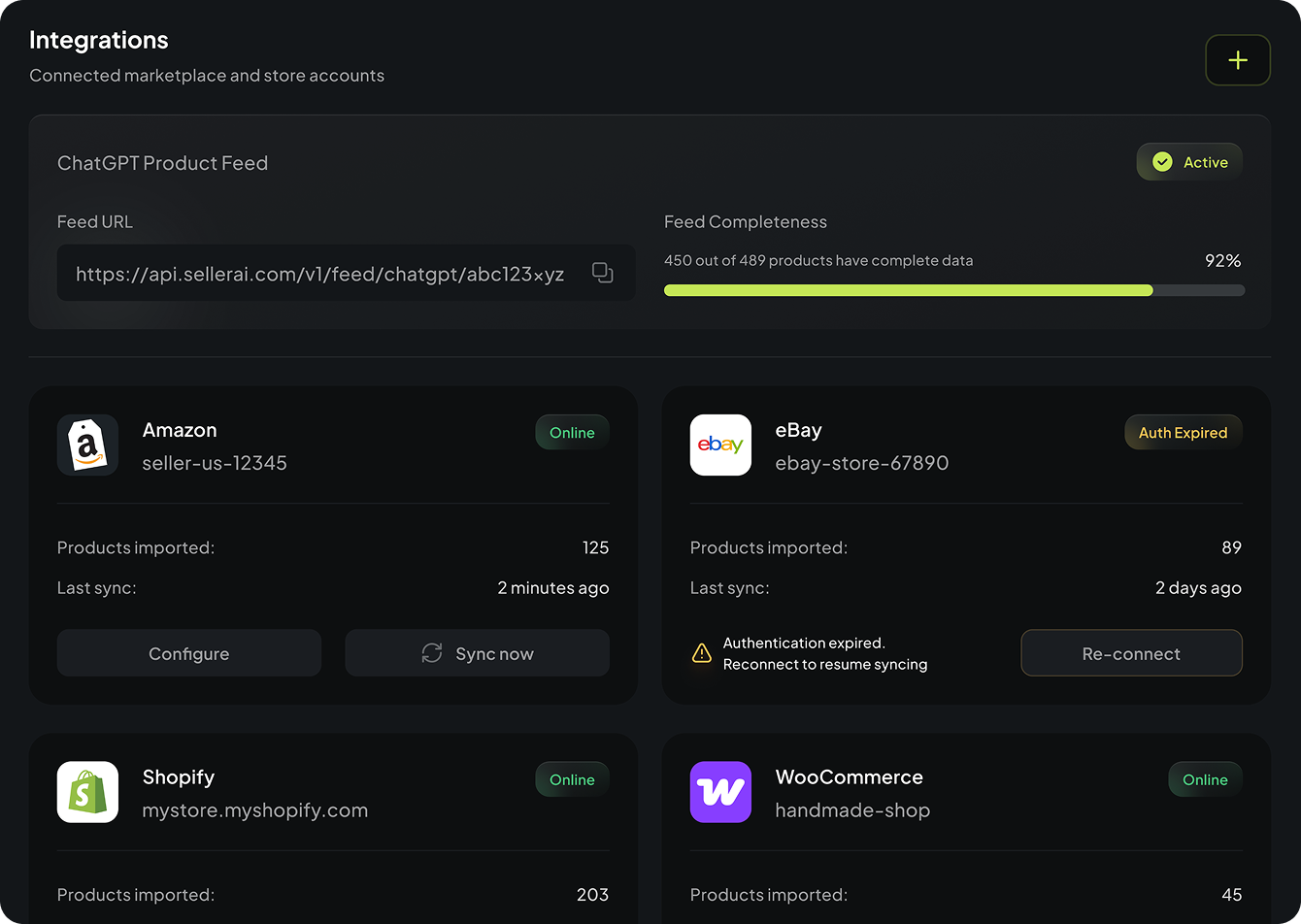
Task: Re-connect the expired eBay account
Action: click(1131, 653)
